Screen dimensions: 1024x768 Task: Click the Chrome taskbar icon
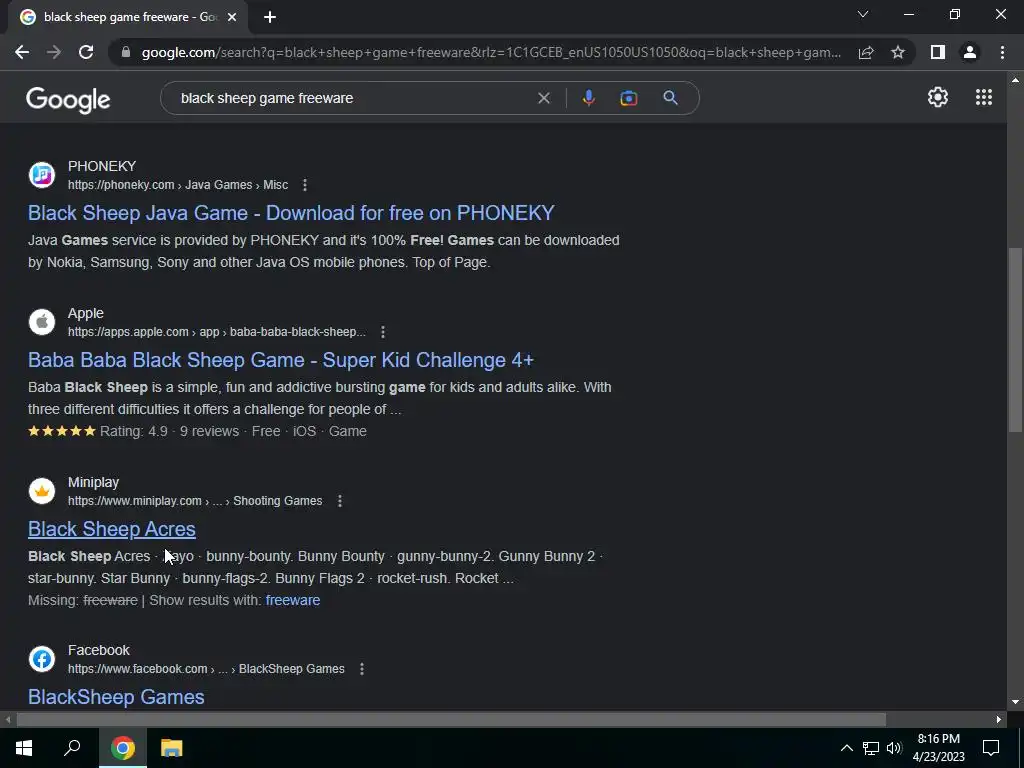(122, 748)
